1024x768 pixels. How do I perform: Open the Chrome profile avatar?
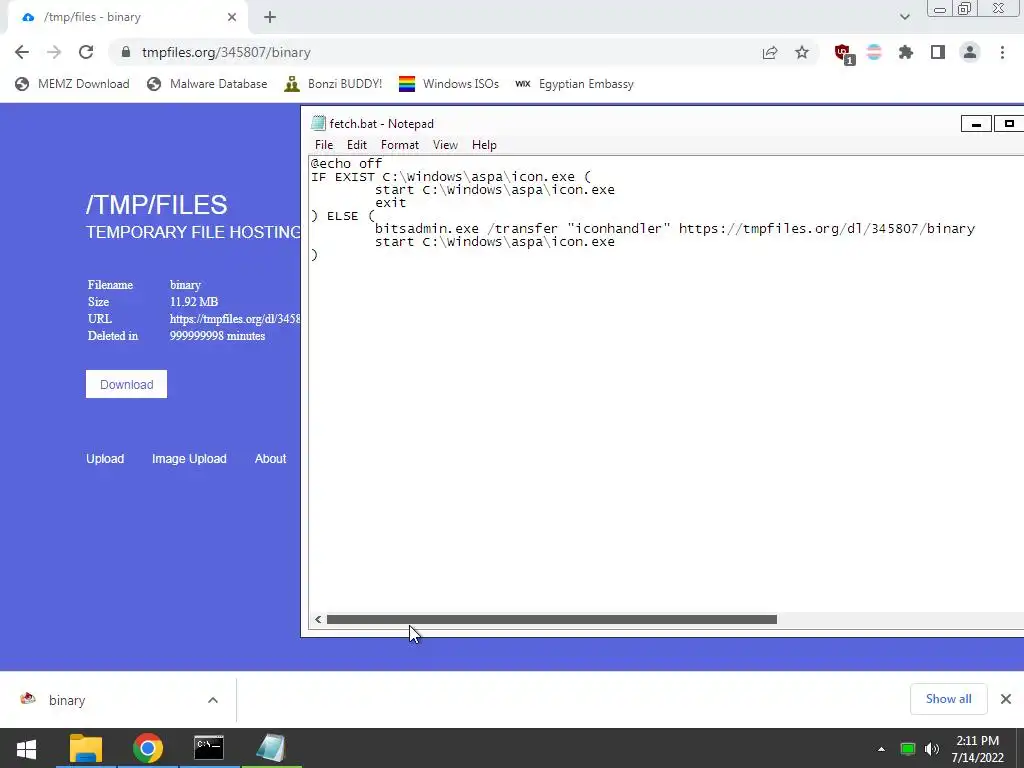click(970, 52)
